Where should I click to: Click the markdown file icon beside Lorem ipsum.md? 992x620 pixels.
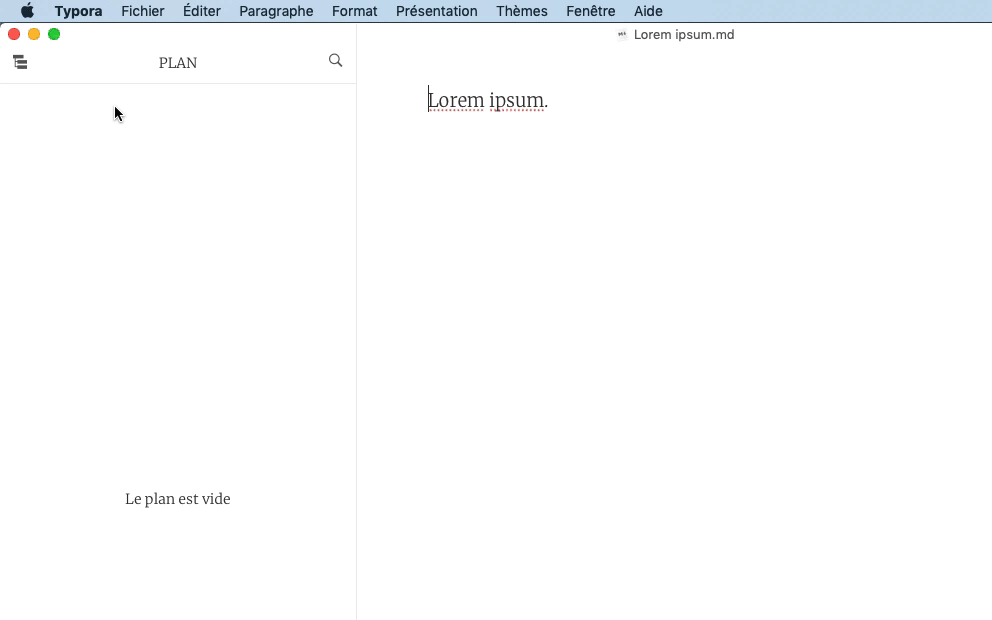620,34
